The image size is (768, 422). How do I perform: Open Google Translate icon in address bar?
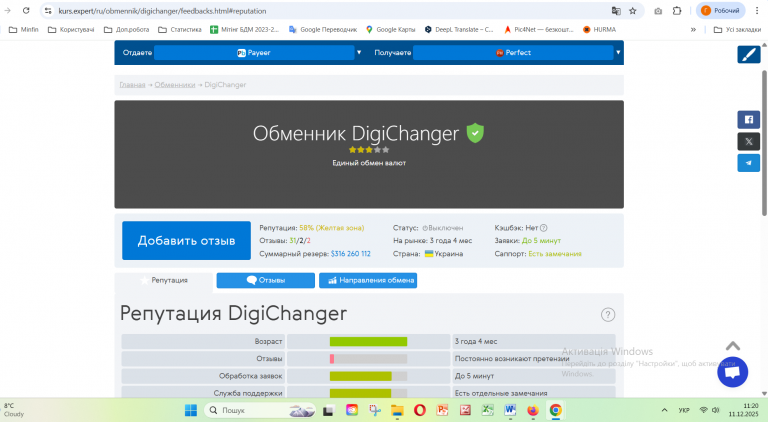(x=616, y=11)
